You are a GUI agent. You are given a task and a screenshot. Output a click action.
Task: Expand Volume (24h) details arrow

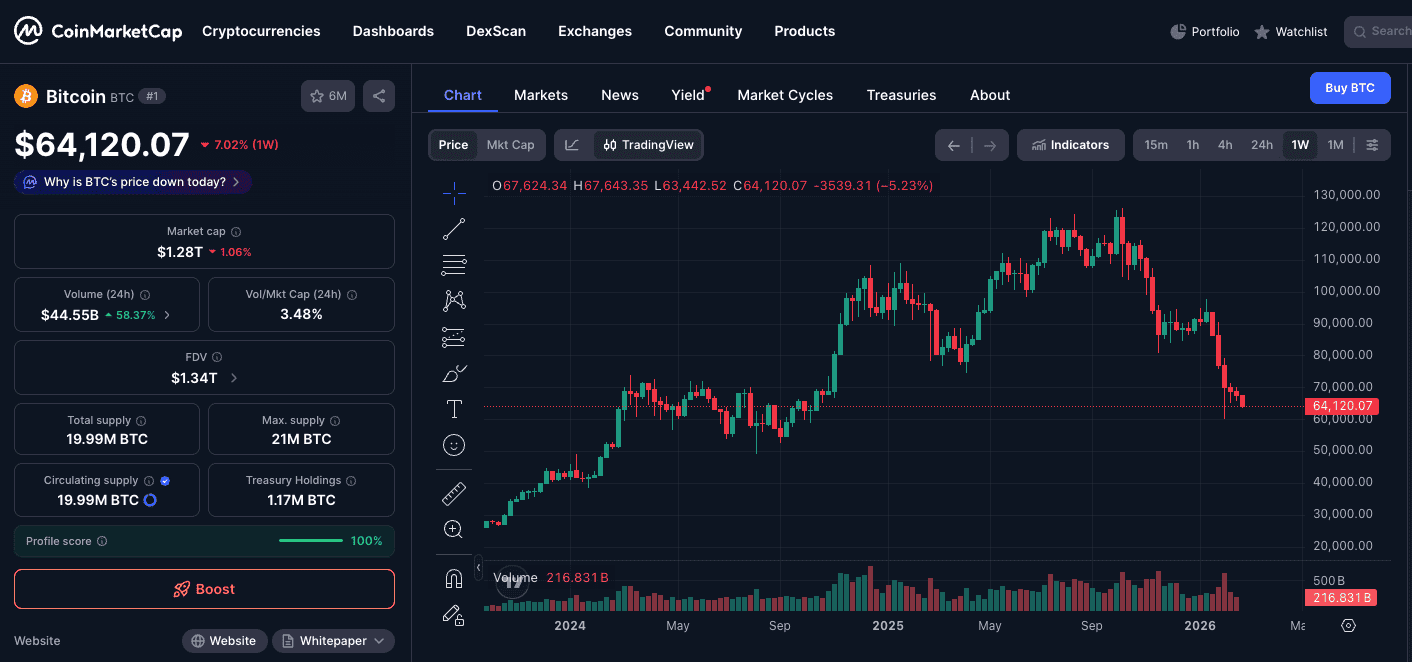coord(167,315)
